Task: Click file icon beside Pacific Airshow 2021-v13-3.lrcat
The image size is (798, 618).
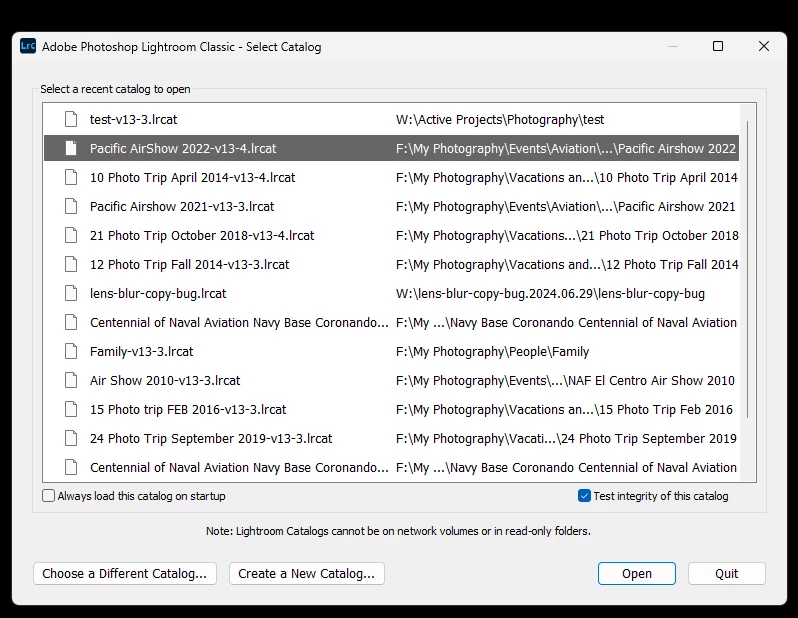Action: pos(71,206)
